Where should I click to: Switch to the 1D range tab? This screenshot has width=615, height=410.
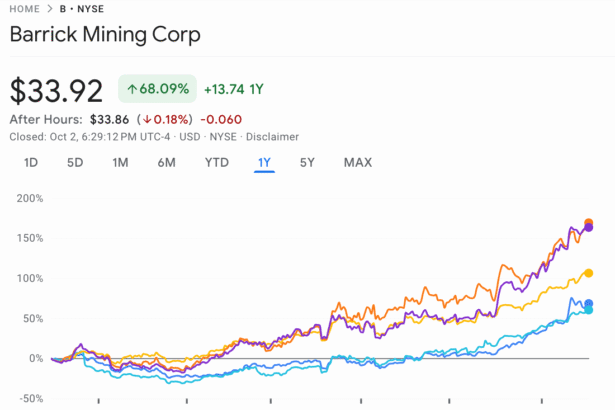[x=31, y=162]
